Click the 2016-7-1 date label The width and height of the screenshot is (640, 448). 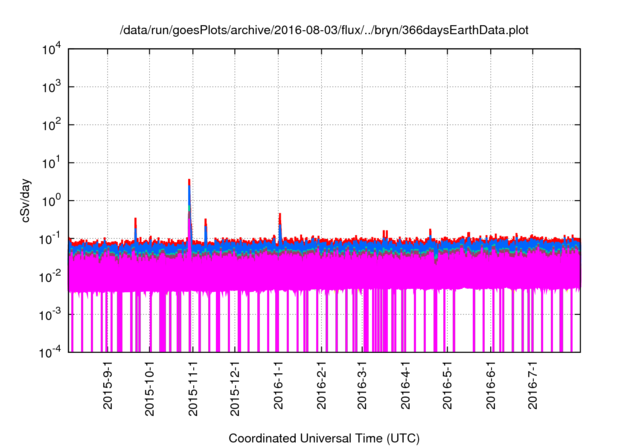point(533,385)
